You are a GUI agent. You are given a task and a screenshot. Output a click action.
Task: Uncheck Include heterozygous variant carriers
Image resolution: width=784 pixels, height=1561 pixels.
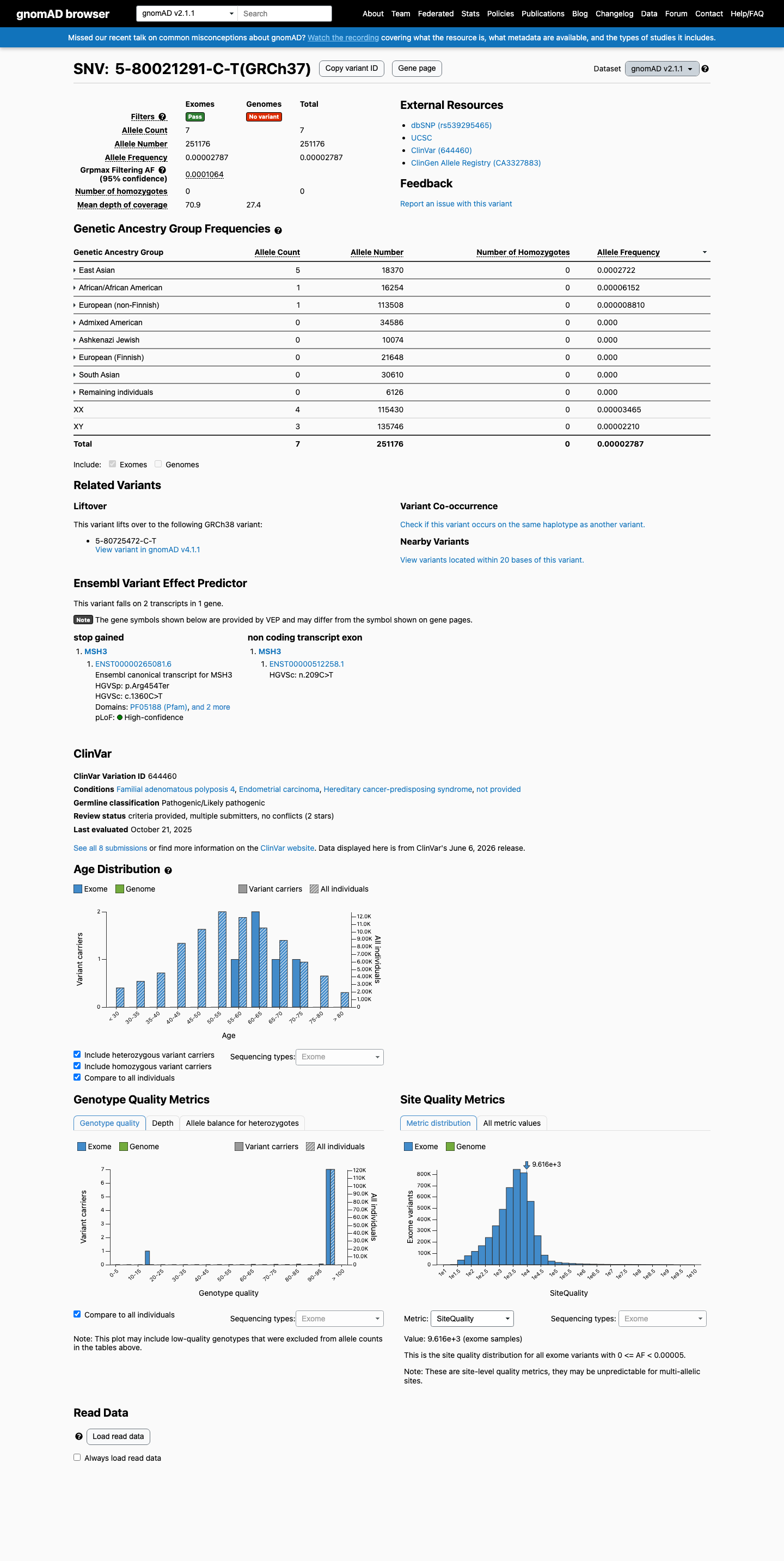point(77,1054)
